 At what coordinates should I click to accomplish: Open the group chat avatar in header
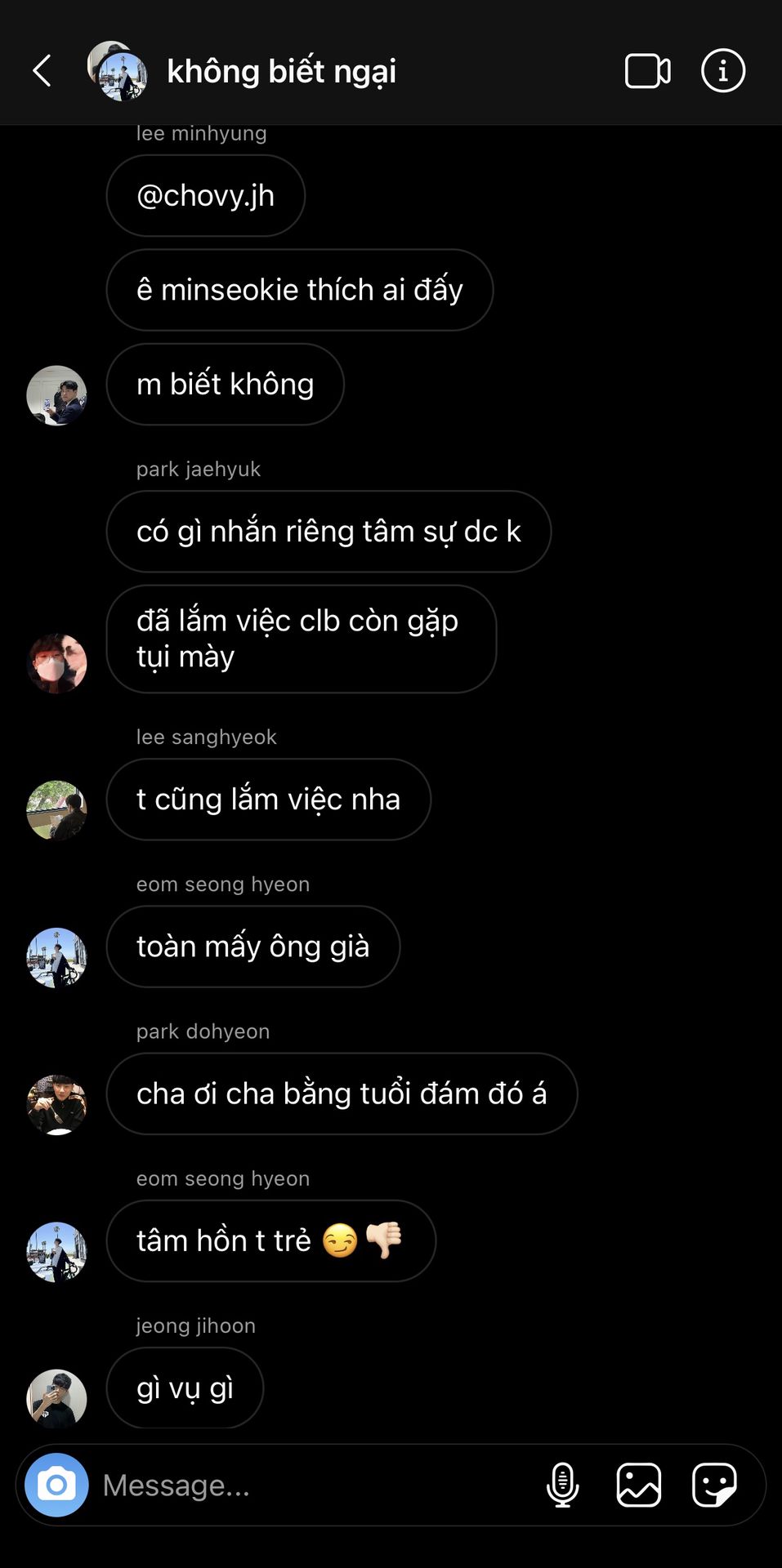coord(118,71)
